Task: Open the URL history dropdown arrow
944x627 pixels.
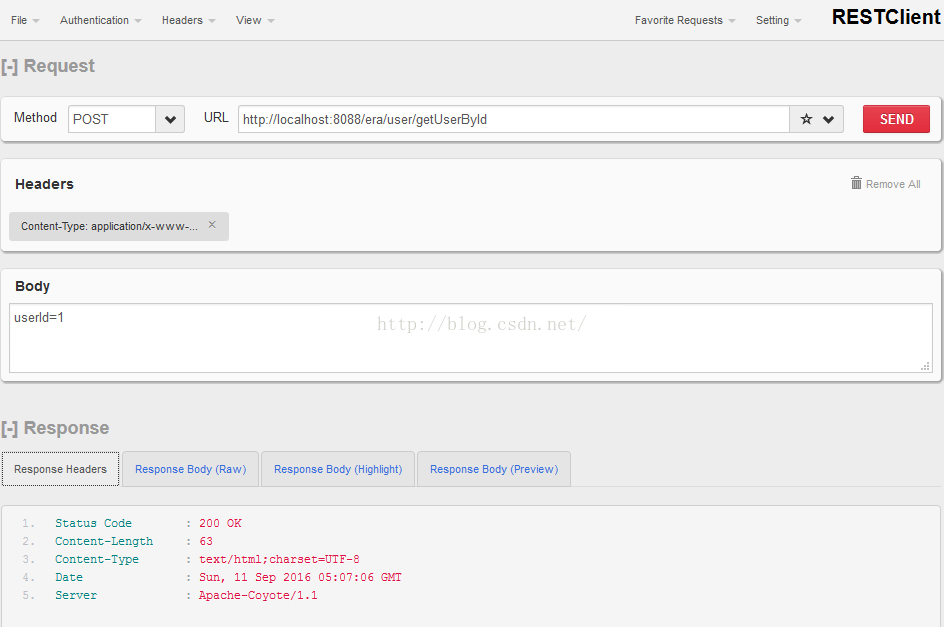Action: [x=828, y=119]
